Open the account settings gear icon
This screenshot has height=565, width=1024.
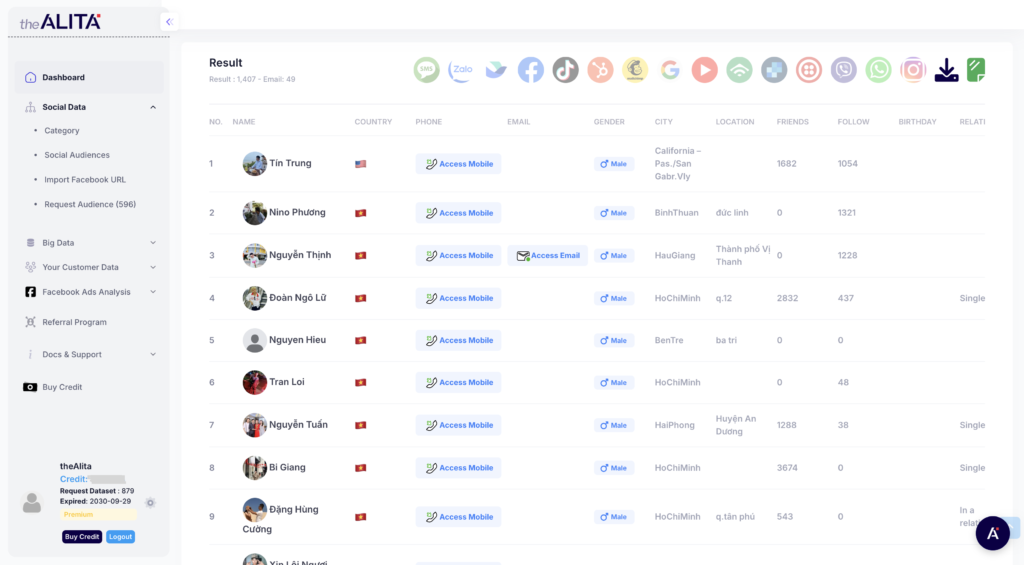150,503
